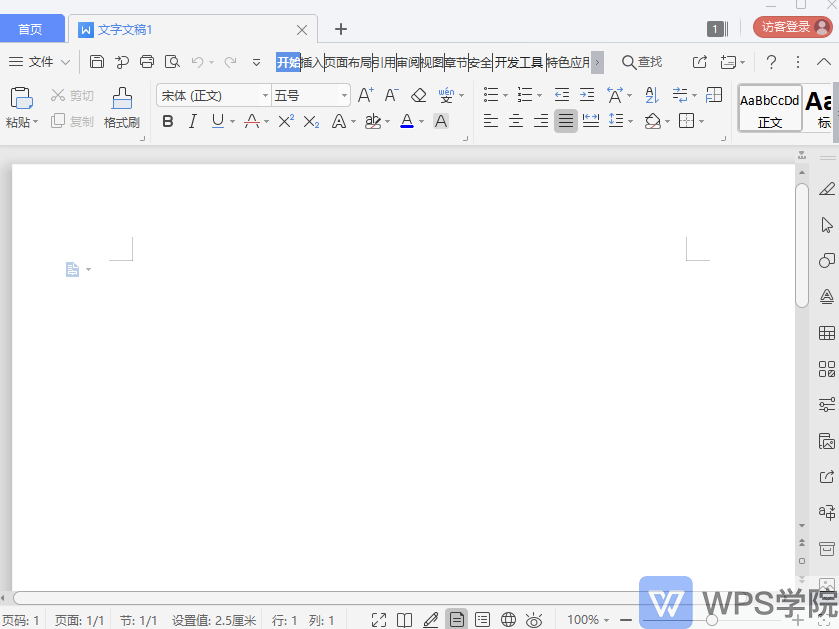Toggle italic formatting
Image resolution: width=839 pixels, height=629 pixels.
tap(192, 121)
